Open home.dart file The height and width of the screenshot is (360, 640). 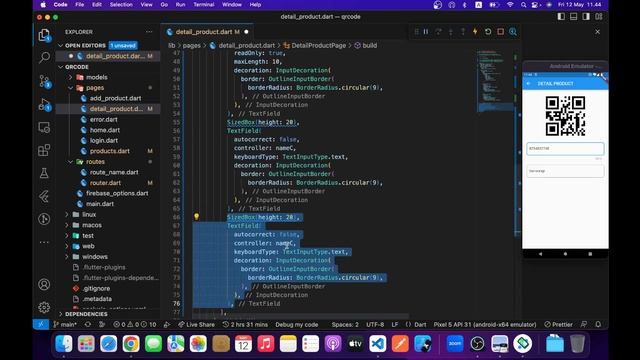(104, 130)
